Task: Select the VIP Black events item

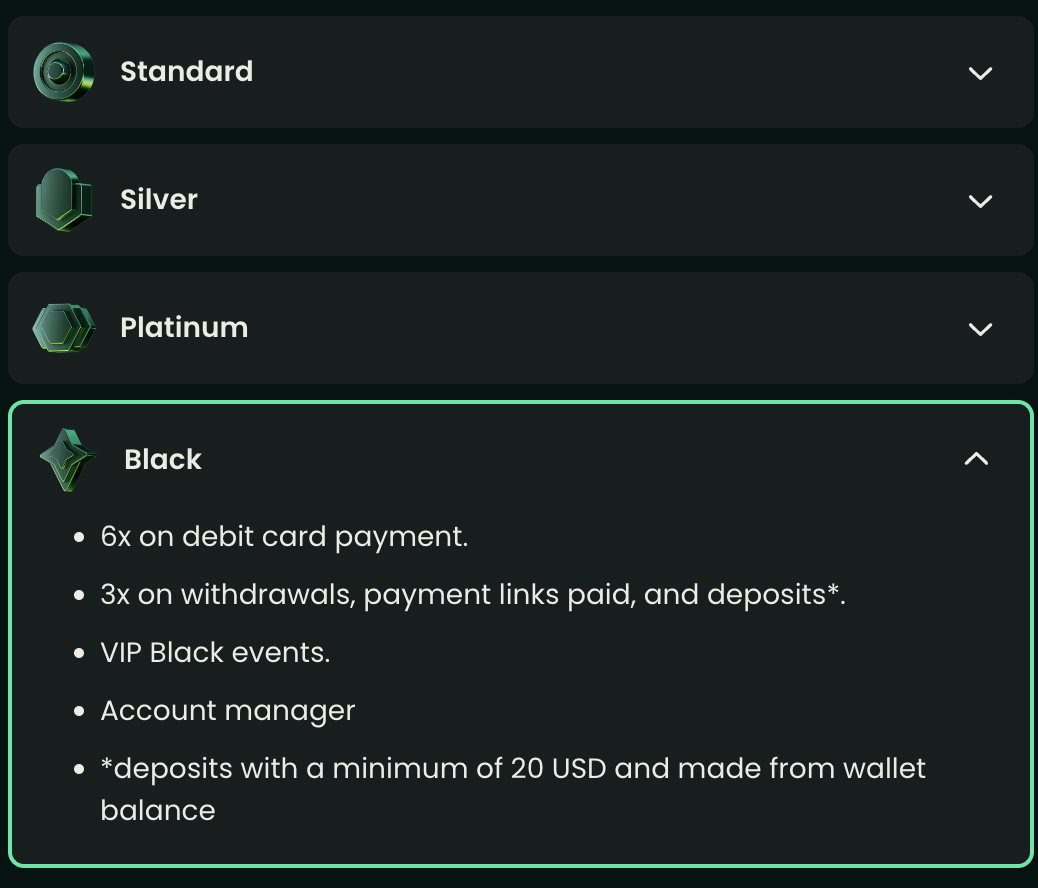Action: tap(215, 653)
